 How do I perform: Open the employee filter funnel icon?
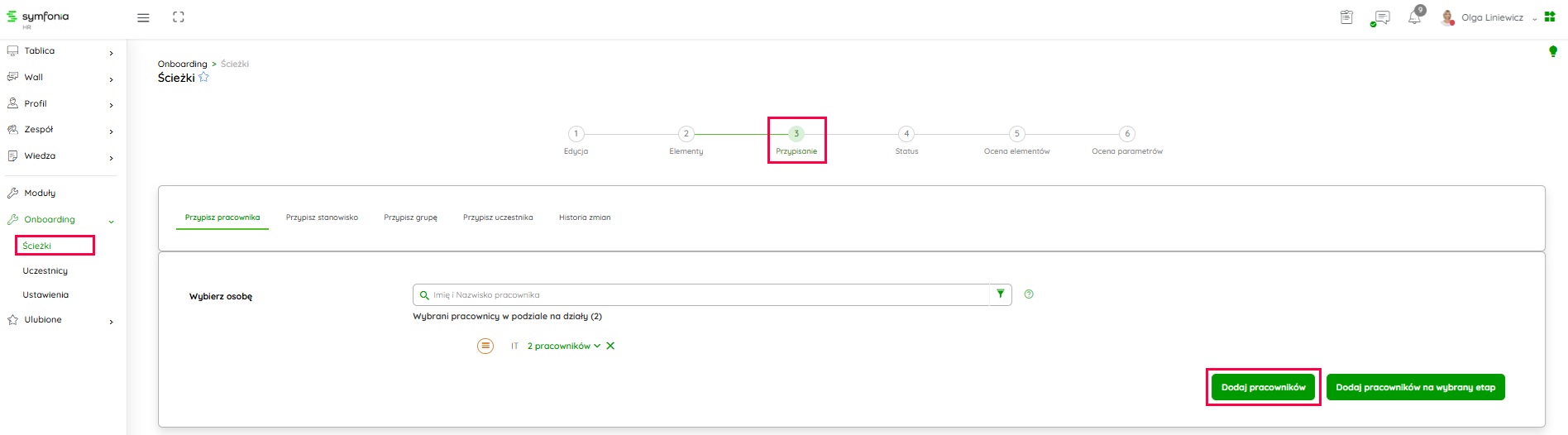(x=1001, y=294)
